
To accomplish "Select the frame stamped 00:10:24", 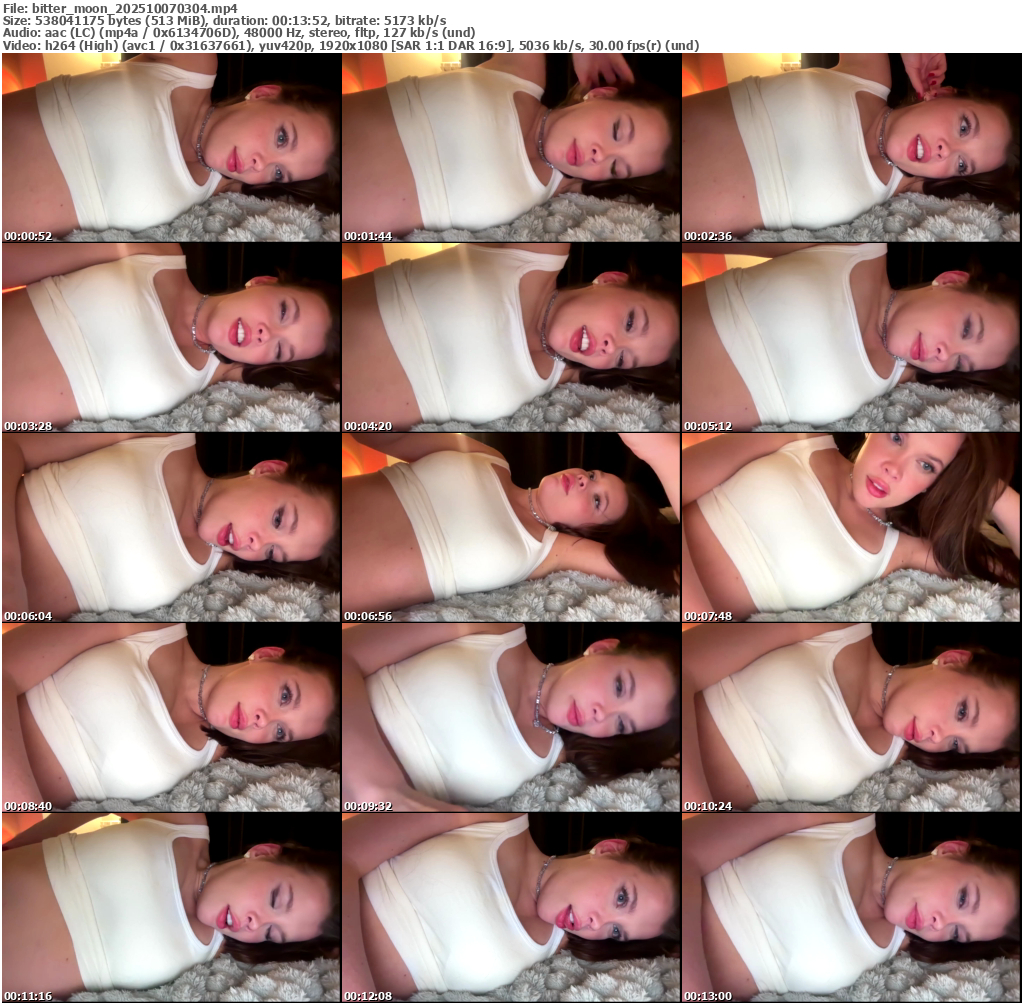I will 851,718.
